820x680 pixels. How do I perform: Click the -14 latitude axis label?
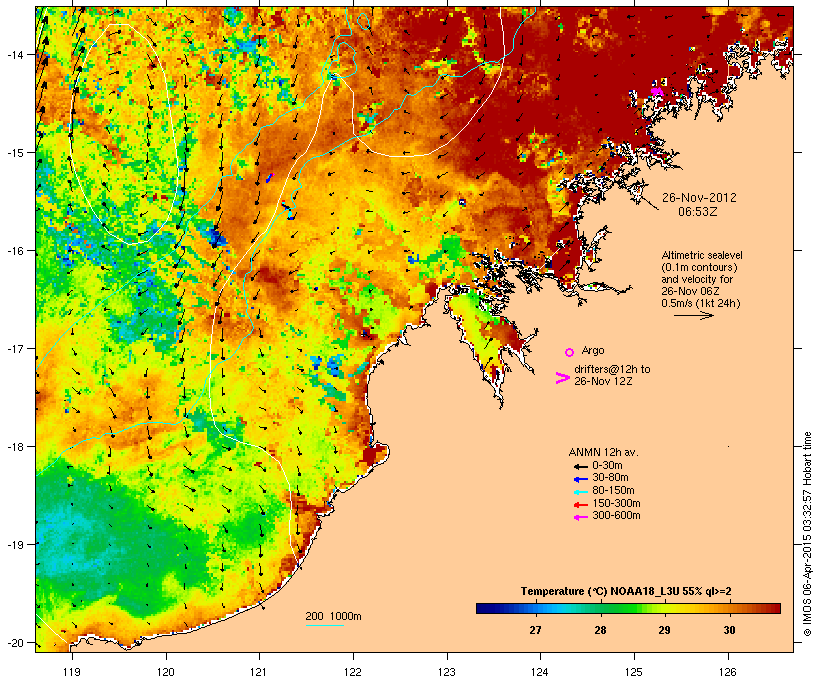(14, 54)
